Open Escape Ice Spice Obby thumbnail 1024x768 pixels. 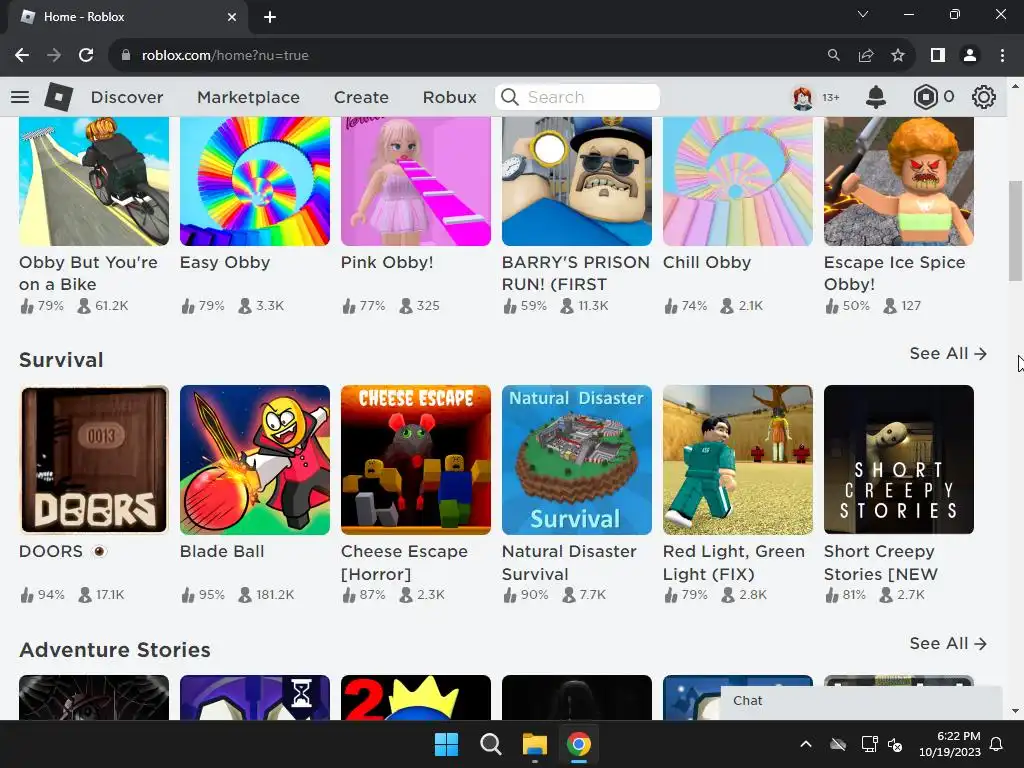coord(899,182)
